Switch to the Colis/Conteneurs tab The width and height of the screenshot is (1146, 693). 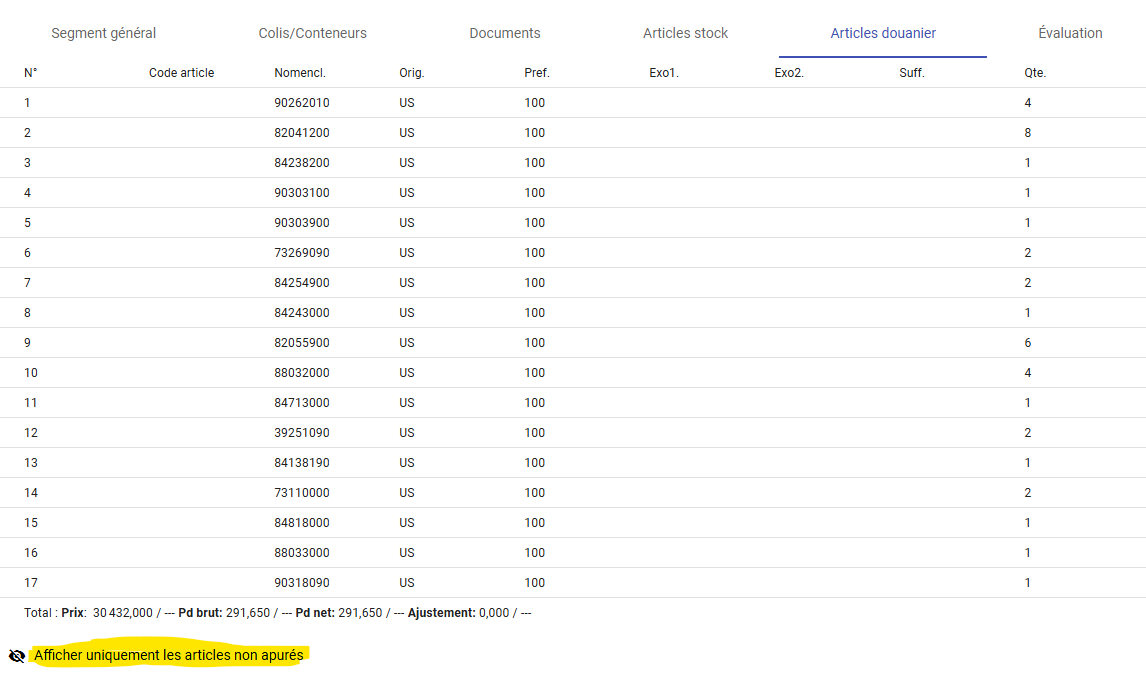point(312,33)
